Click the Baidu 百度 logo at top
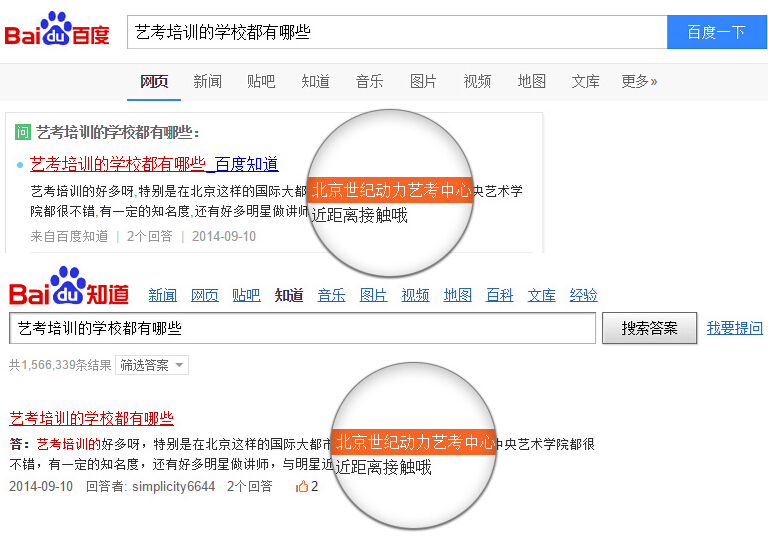Image resolution: width=768 pixels, height=537 pixels. point(57,29)
